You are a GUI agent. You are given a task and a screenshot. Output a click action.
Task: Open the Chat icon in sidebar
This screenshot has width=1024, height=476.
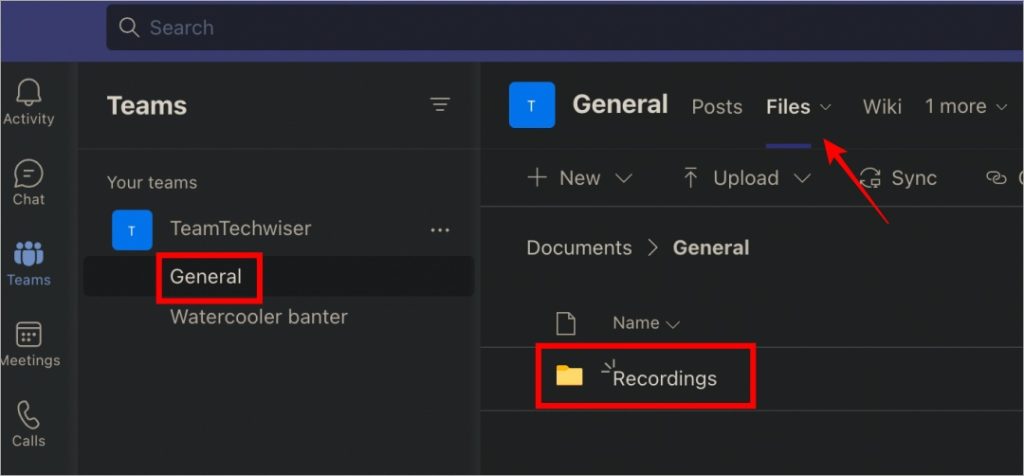click(x=29, y=174)
